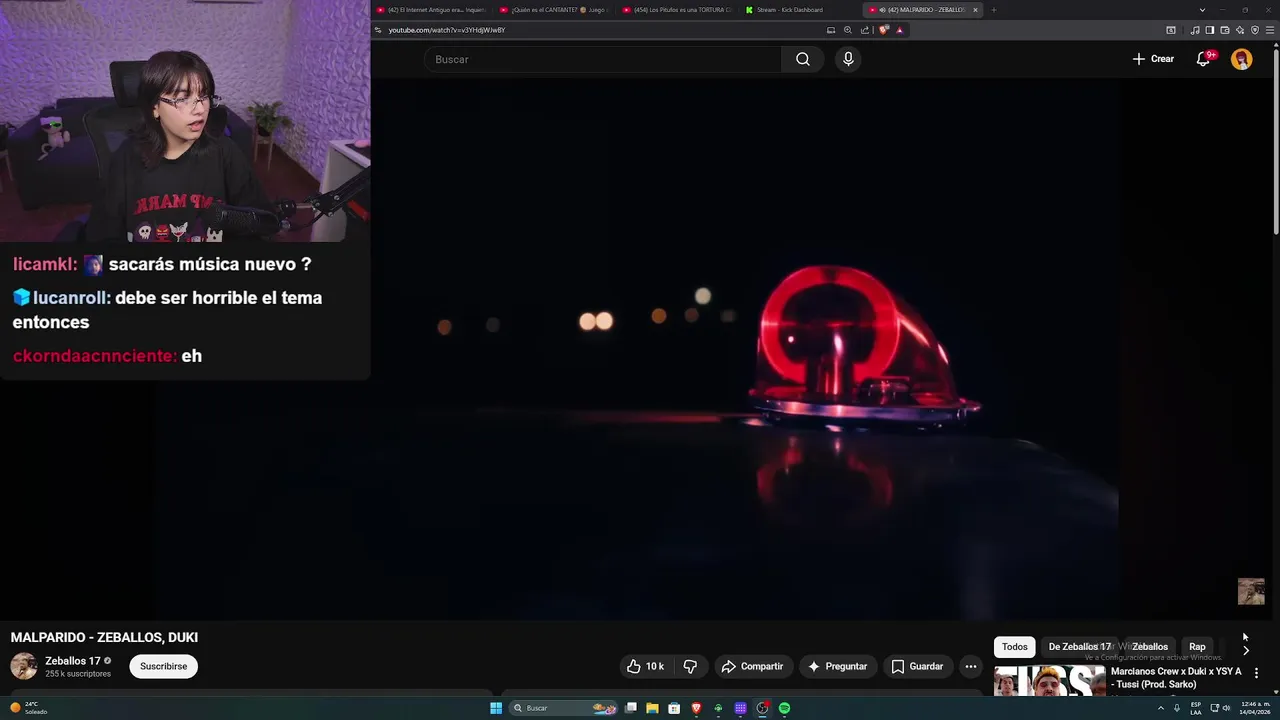Start voice search with the microphone icon

(x=848, y=59)
